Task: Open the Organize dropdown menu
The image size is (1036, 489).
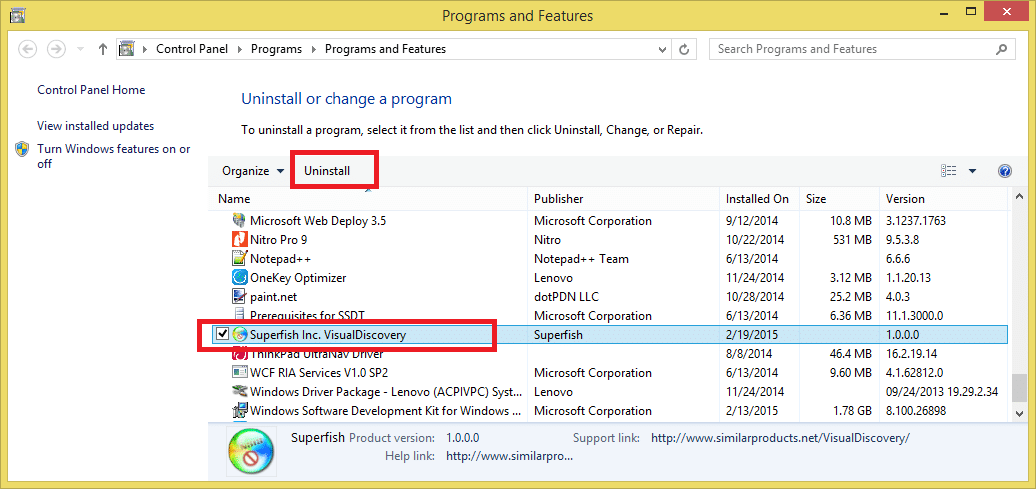Action: pos(253,171)
